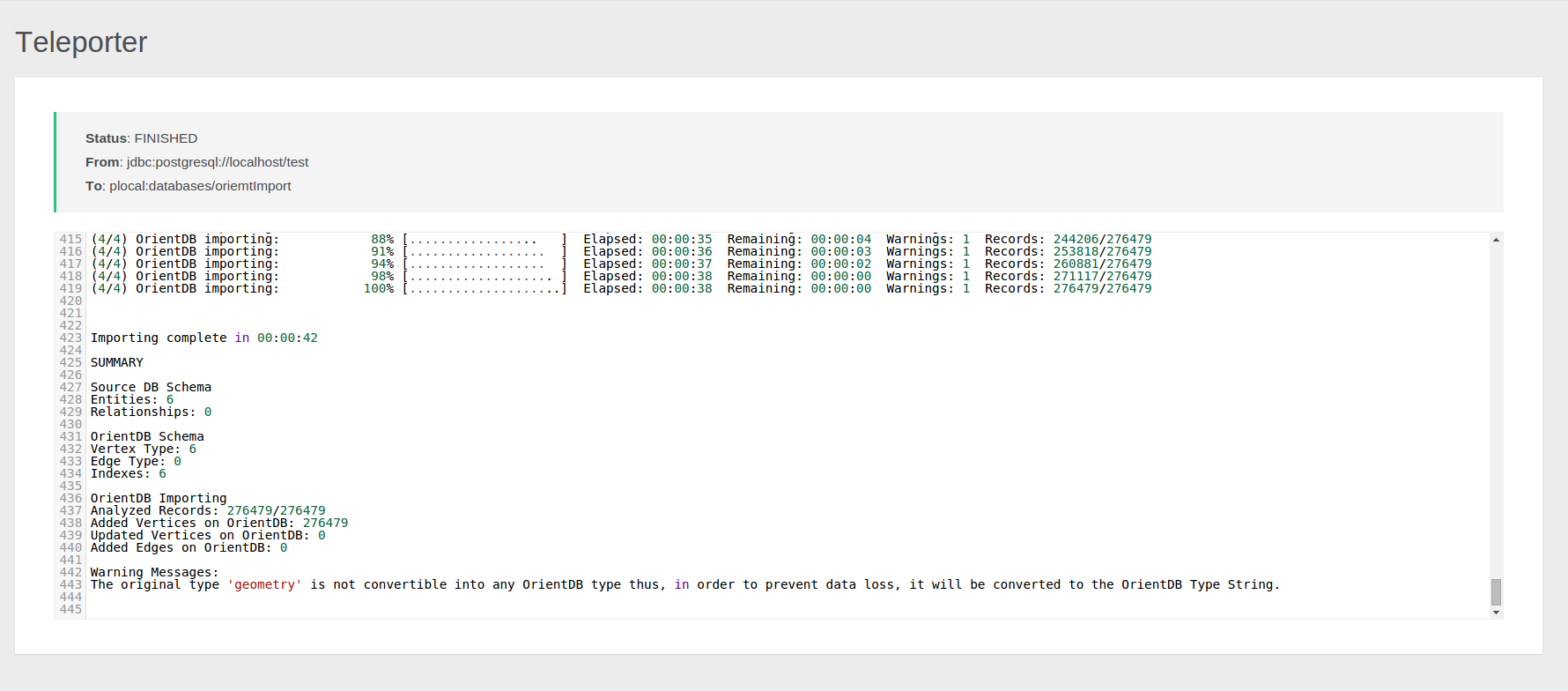Click 'Importing complete in 00:00:42' line
Screen dimensions: 1568x691
coord(204,338)
